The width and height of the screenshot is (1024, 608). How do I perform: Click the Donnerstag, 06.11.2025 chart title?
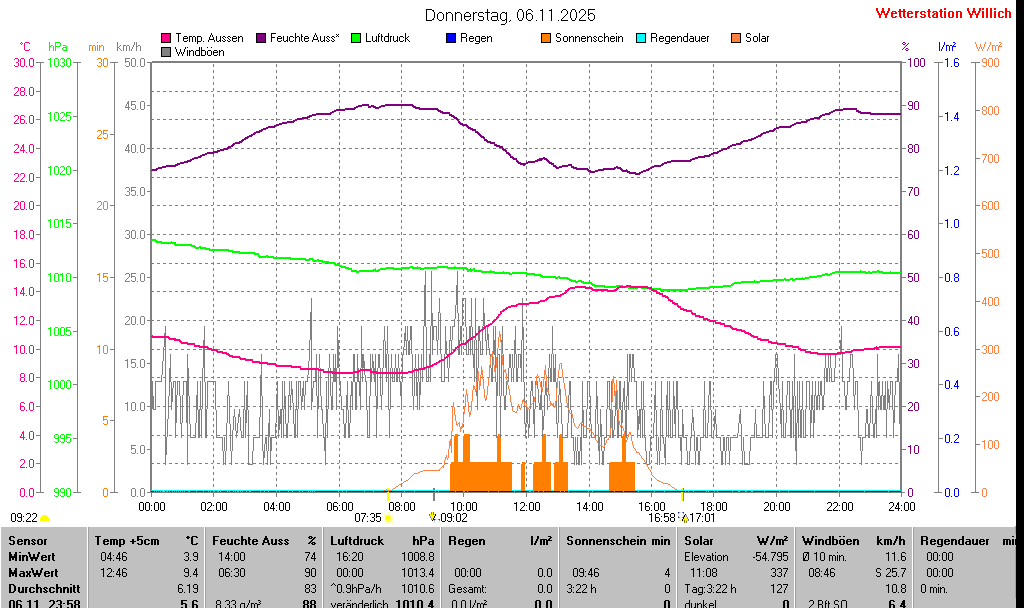[510, 15]
